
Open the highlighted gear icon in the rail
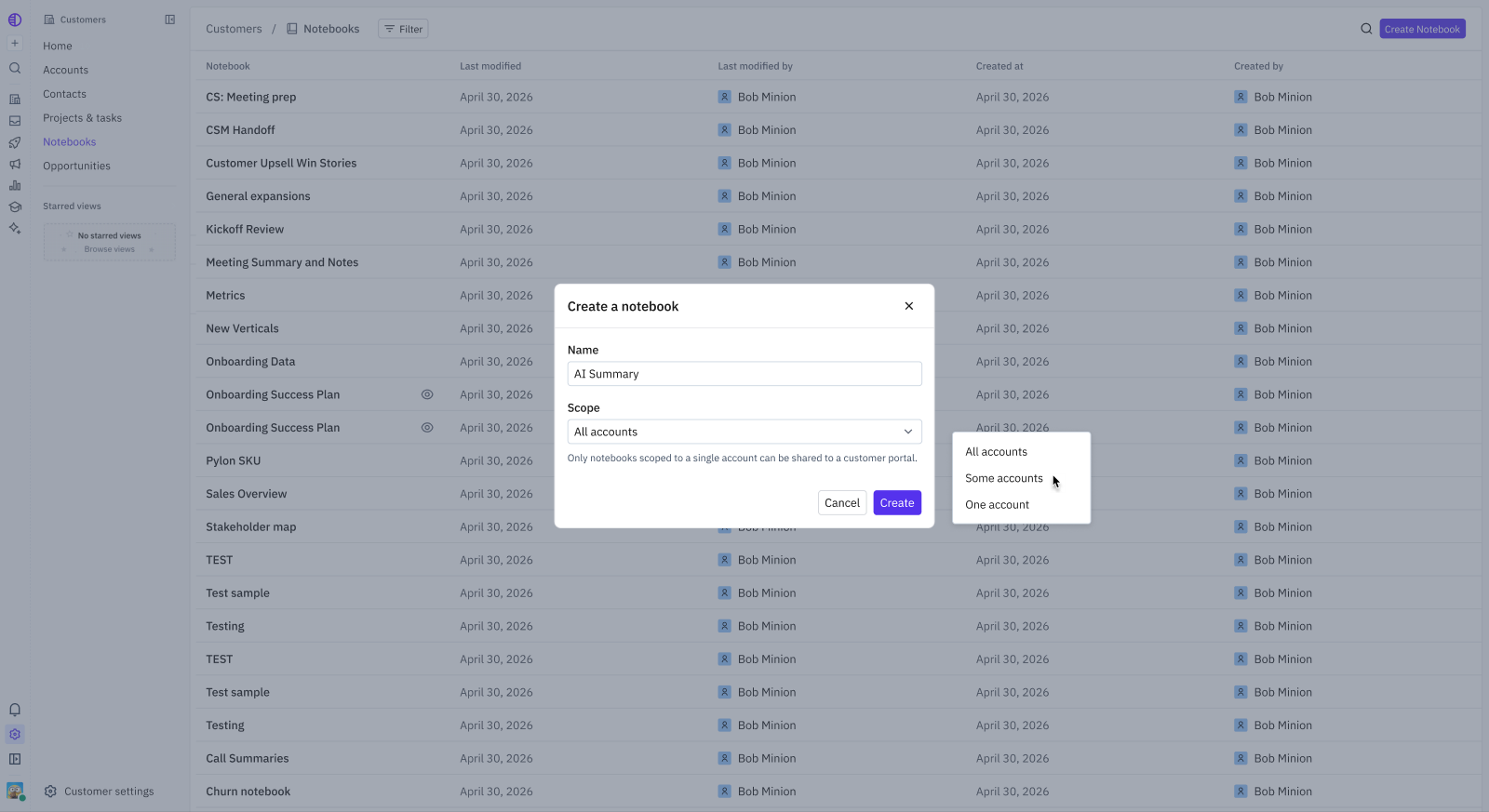coord(15,734)
